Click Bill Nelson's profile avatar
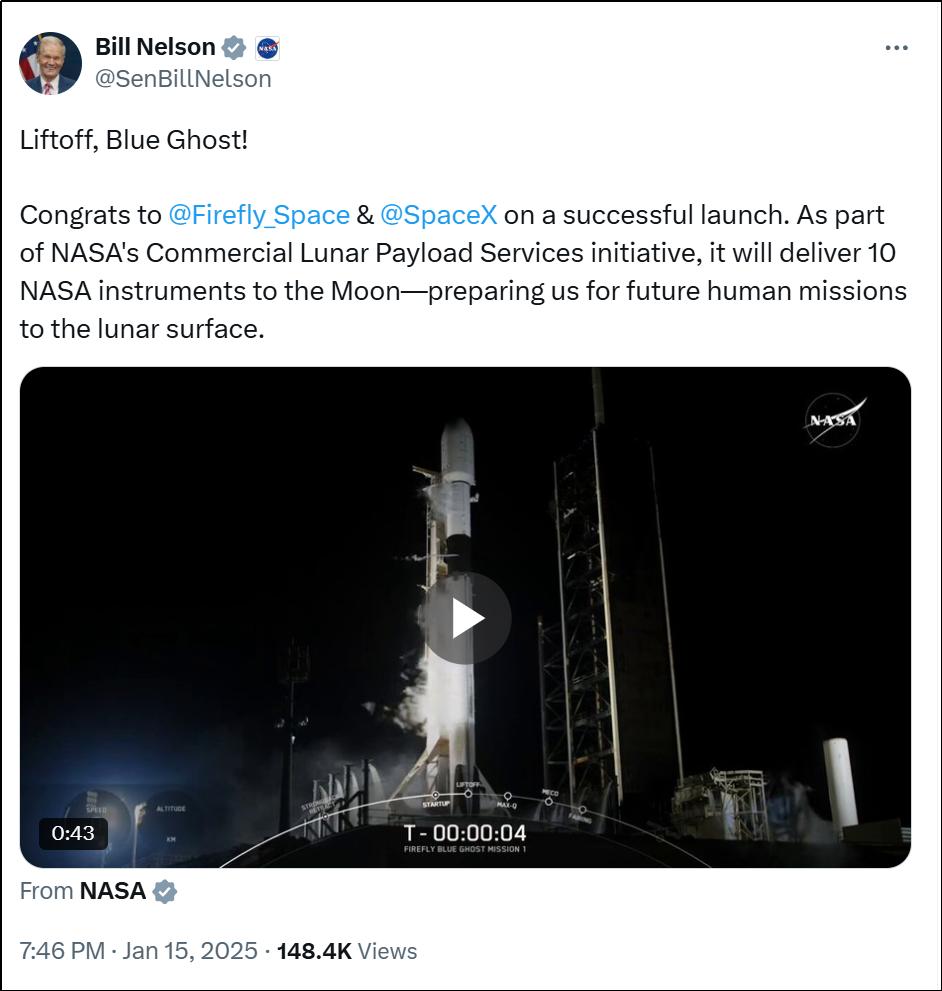The height and width of the screenshot is (991, 942). coord(50,63)
